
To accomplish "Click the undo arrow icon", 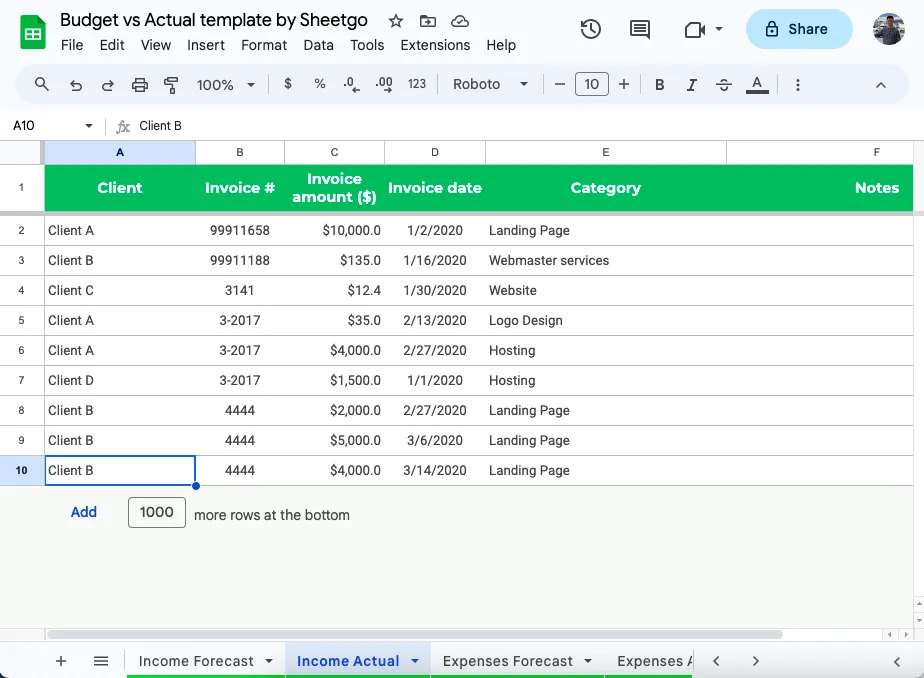I will [x=76, y=85].
